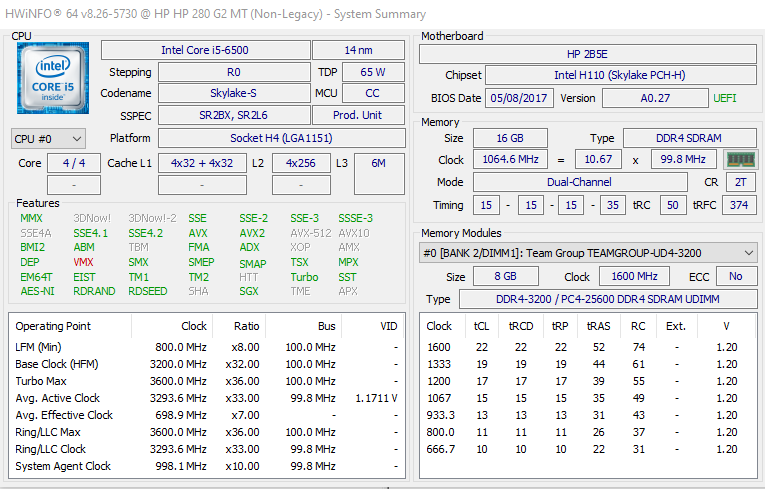
Task: Click the tRAS column header in timings table
Action: click(x=599, y=326)
